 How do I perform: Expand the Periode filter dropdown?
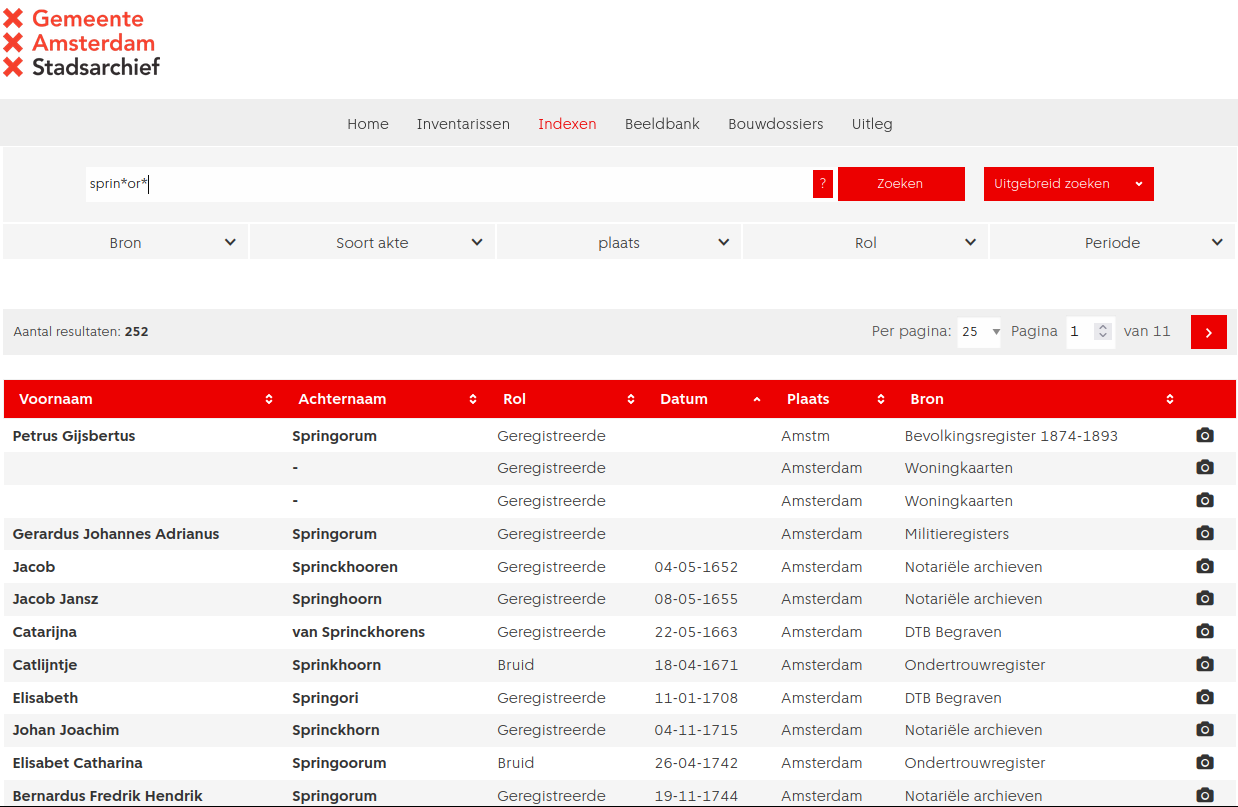click(x=1112, y=243)
